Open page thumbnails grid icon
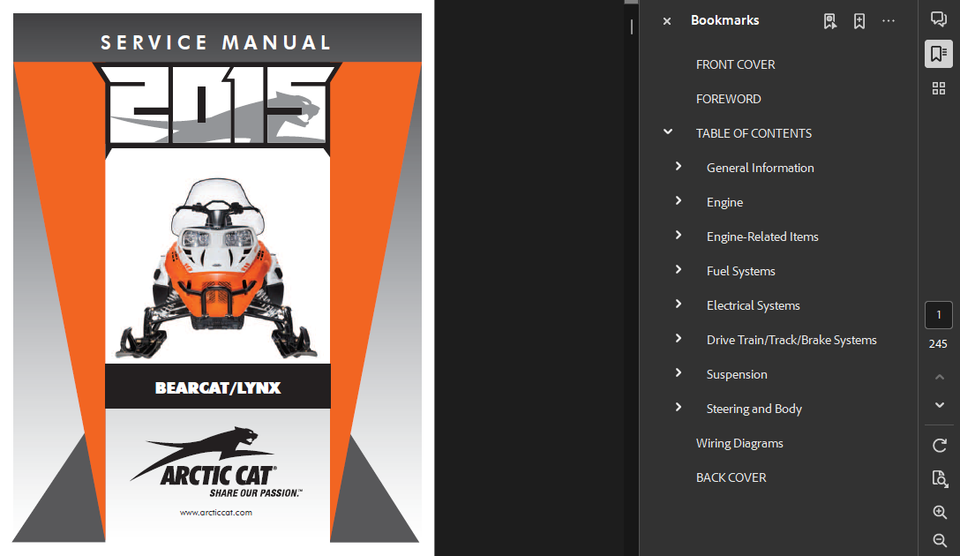Image resolution: width=960 pixels, height=556 pixels. (x=939, y=89)
